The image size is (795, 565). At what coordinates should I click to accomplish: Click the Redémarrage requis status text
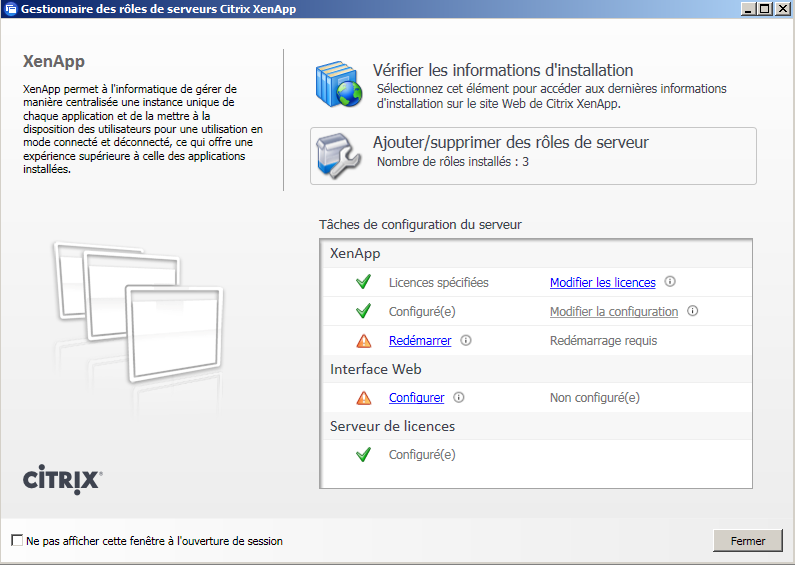[603, 340]
